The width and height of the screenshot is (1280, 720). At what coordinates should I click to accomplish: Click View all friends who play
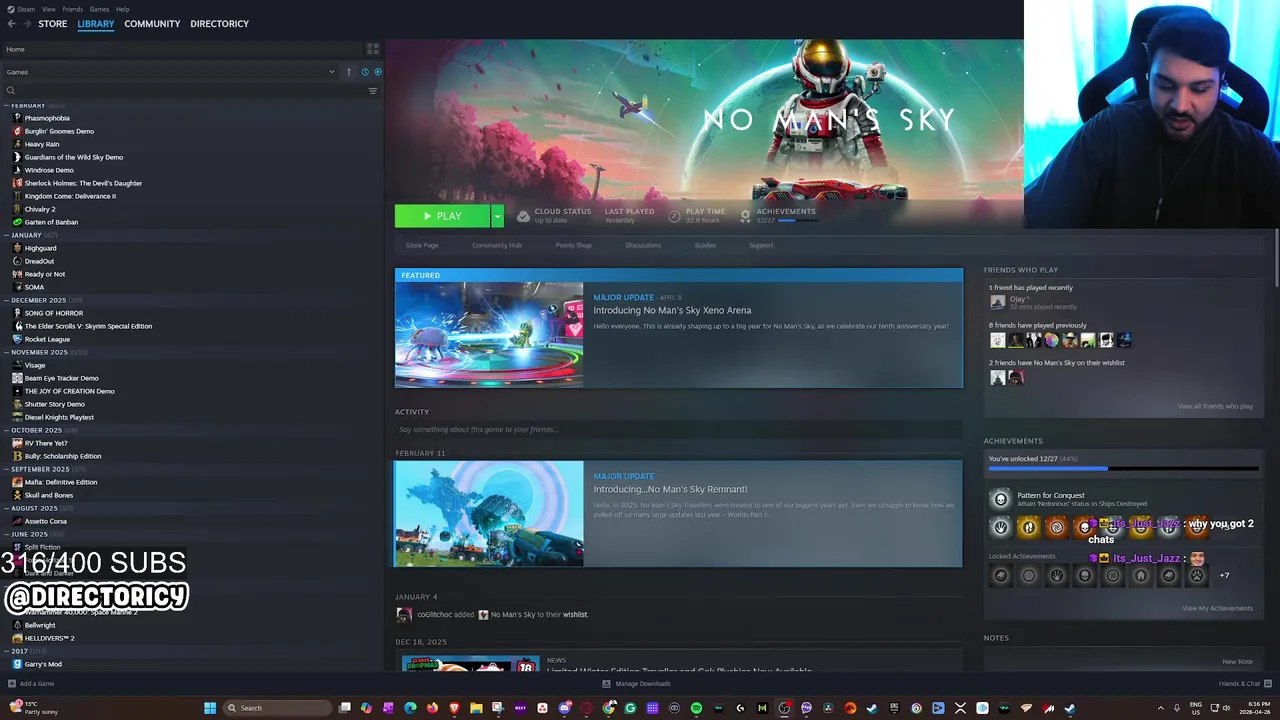pyautogui.click(x=1215, y=406)
